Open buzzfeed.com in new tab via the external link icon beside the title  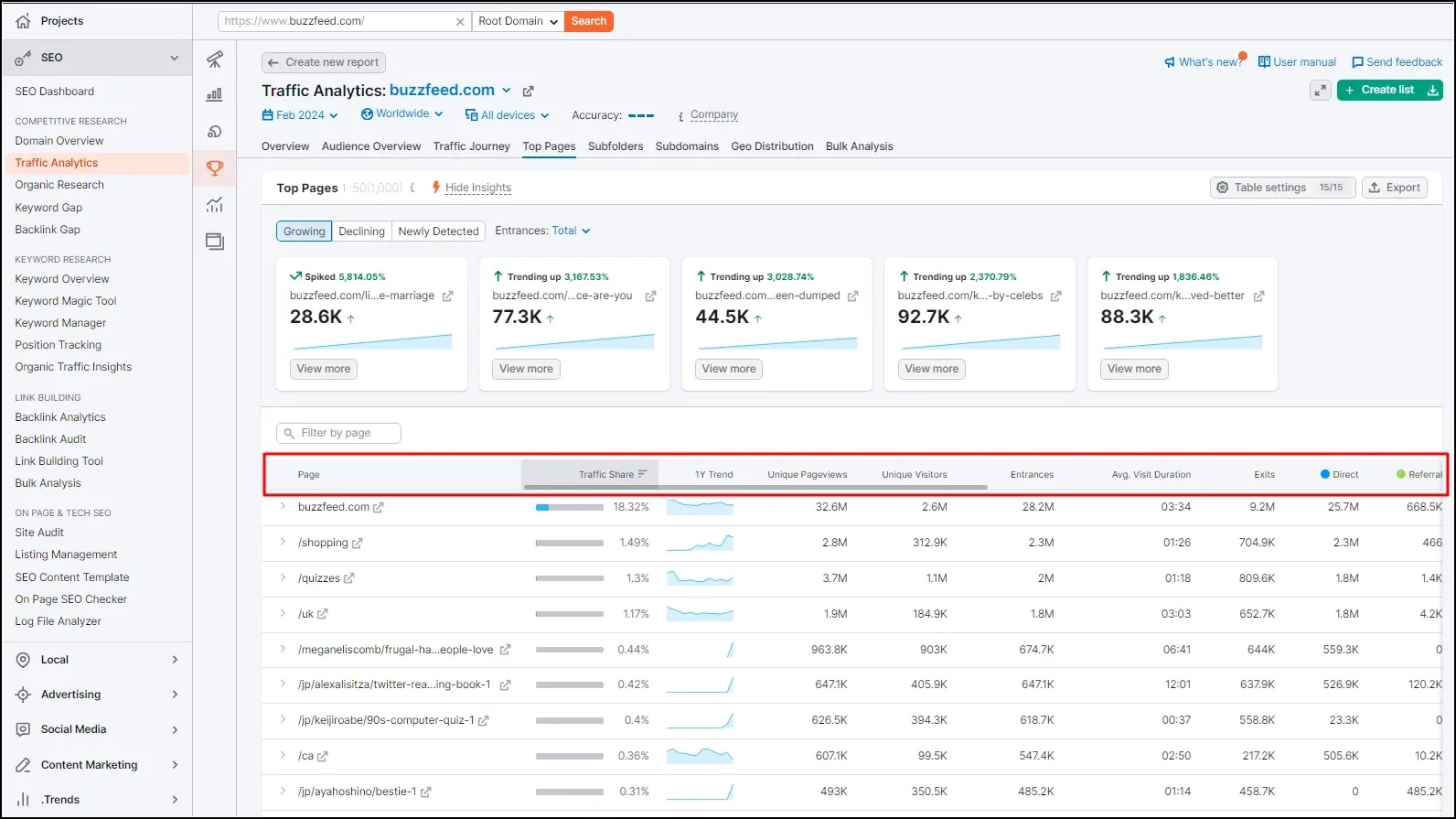click(528, 92)
